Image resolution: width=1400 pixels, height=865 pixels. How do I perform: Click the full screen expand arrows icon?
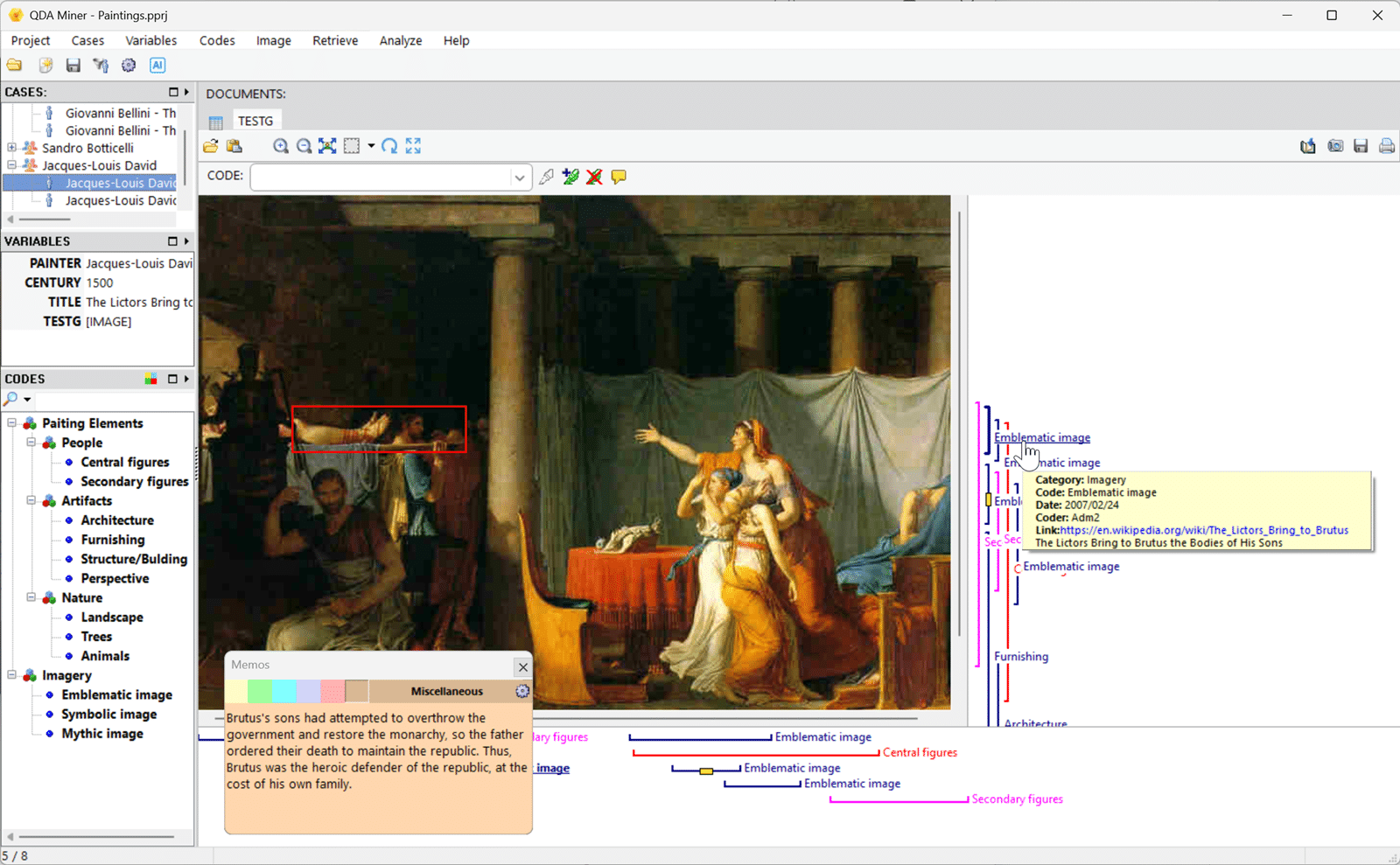[x=413, y=146]
